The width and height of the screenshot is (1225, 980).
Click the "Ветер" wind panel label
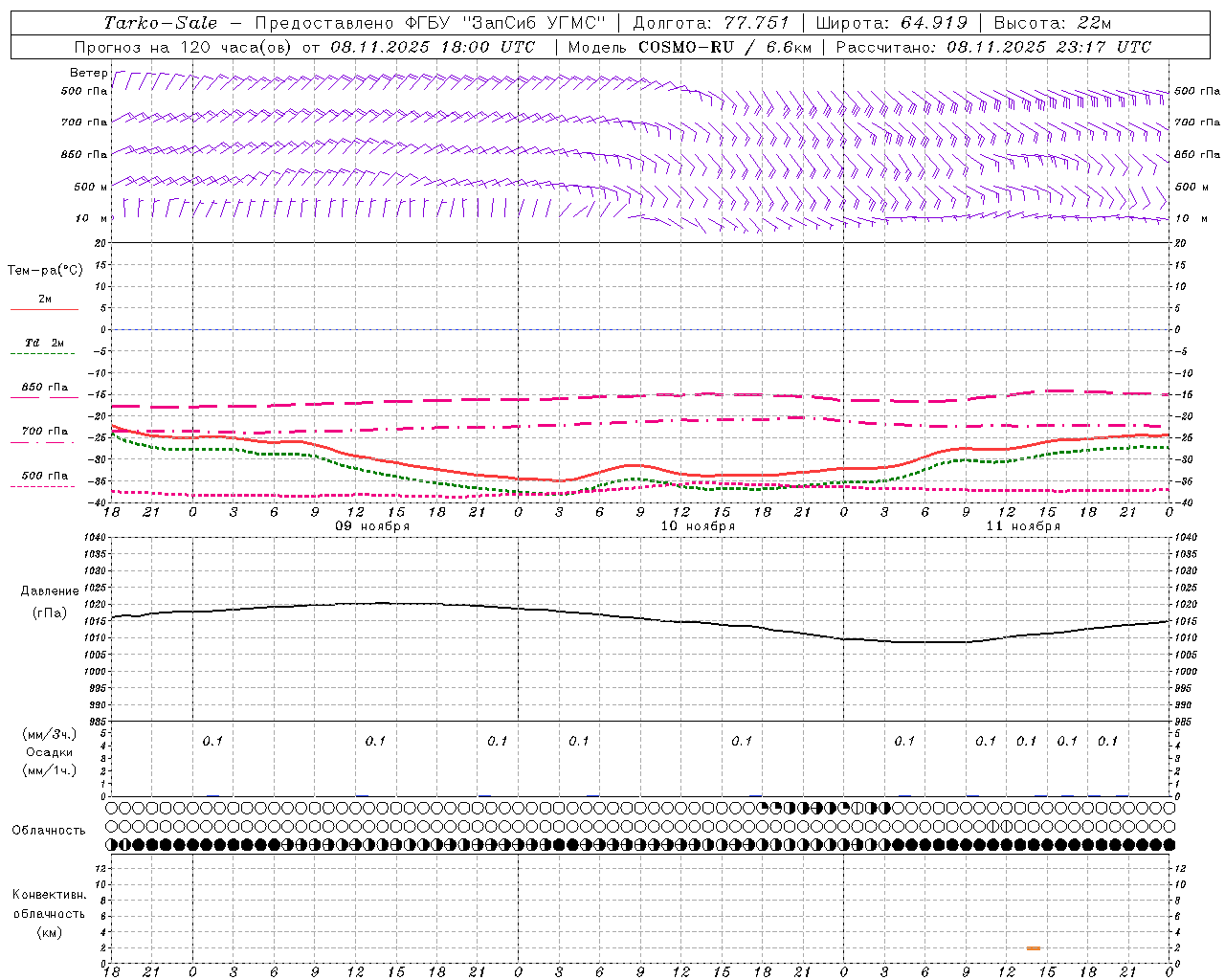pyautogui.click(x=89, y=73)
